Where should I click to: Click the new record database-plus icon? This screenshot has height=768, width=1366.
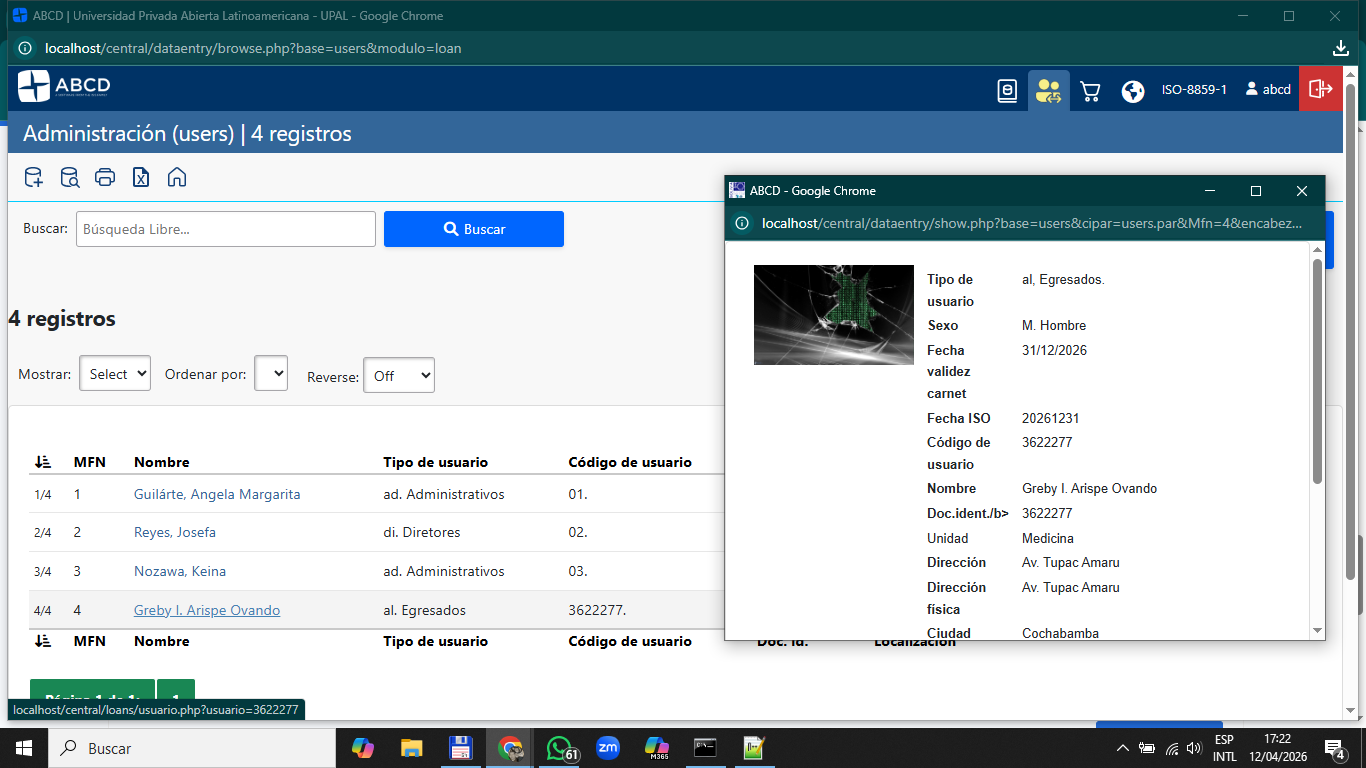[x=33, y=178]
